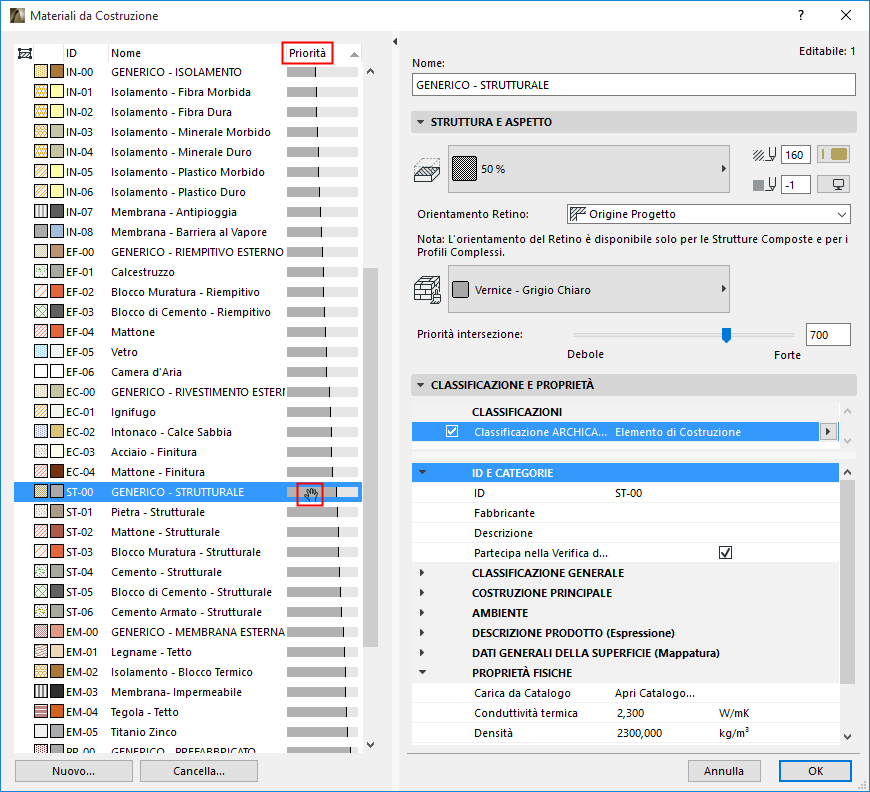Click the foreground pen color swatch
This screenshot has height=792, width=870.
click(x=833, y=154)
